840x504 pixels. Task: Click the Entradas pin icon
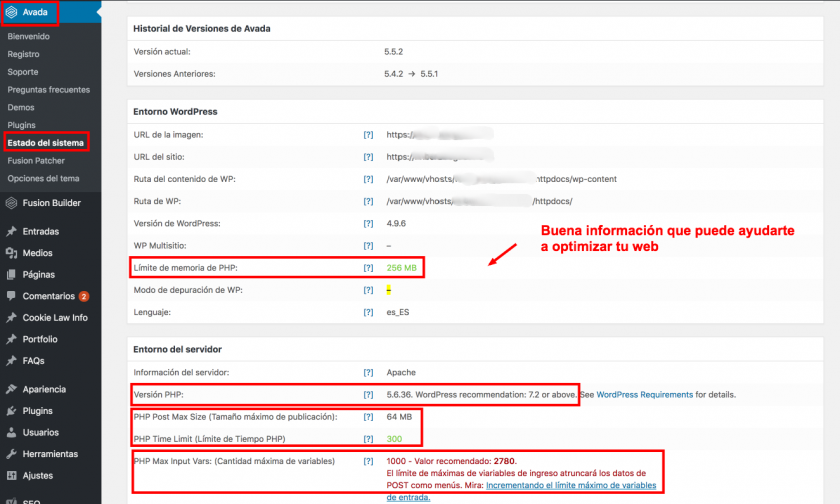click(x=11, y=231)
